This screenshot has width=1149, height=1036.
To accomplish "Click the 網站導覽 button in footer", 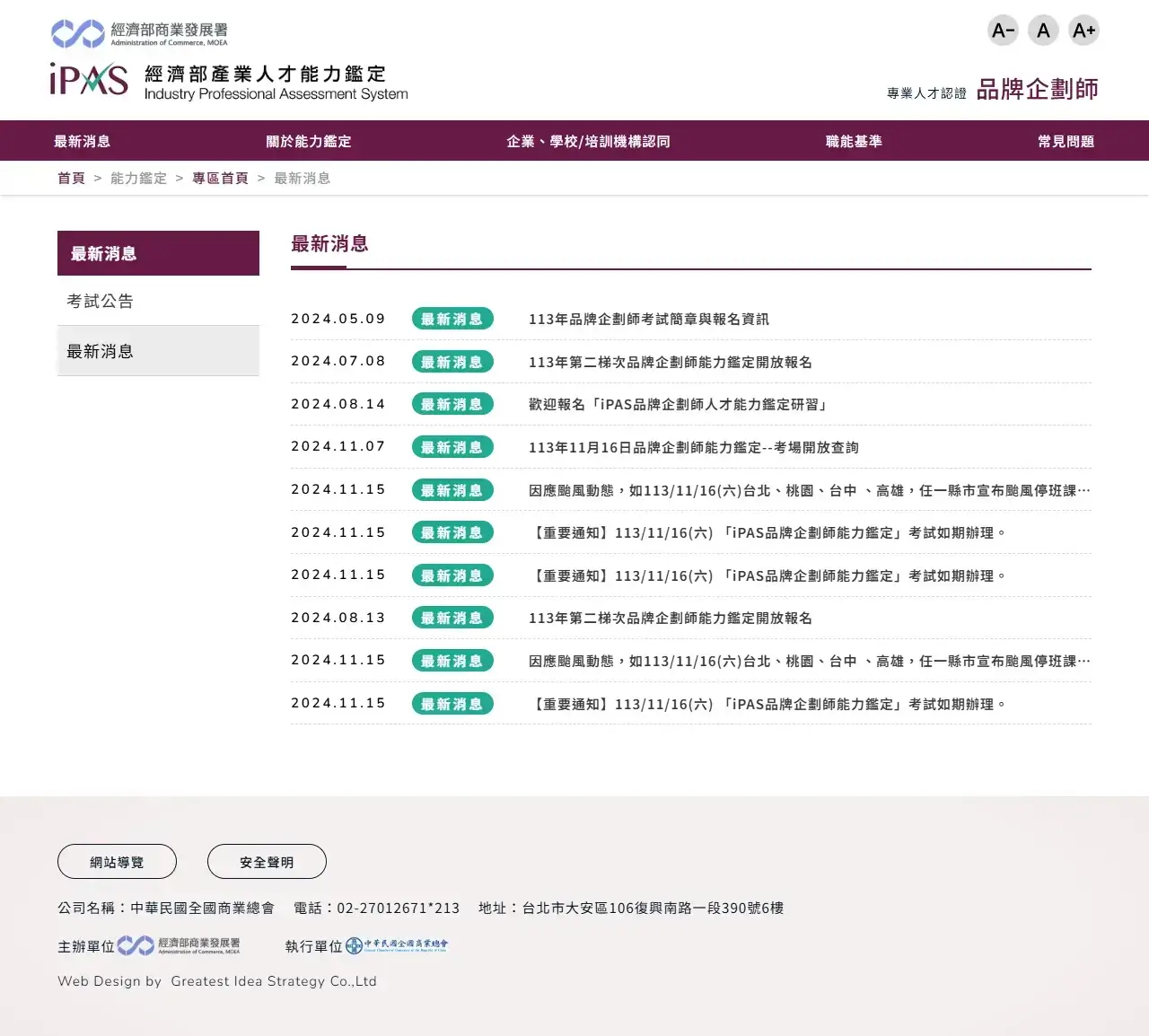I will (117, 862).
